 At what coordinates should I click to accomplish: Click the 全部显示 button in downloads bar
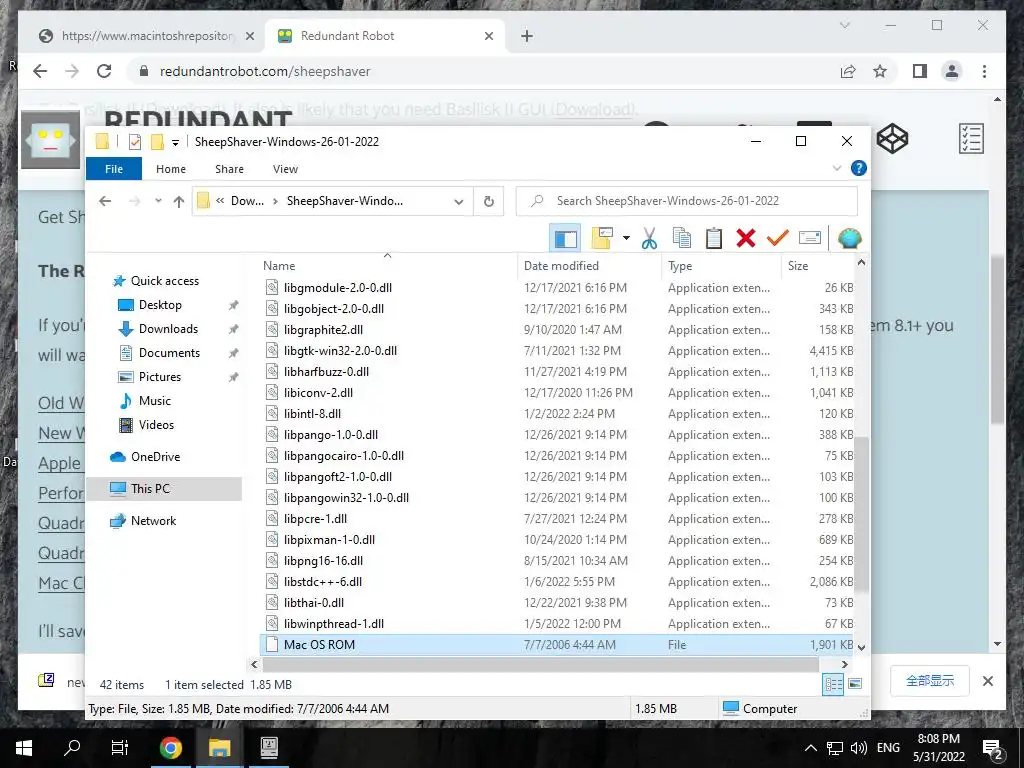930,681
